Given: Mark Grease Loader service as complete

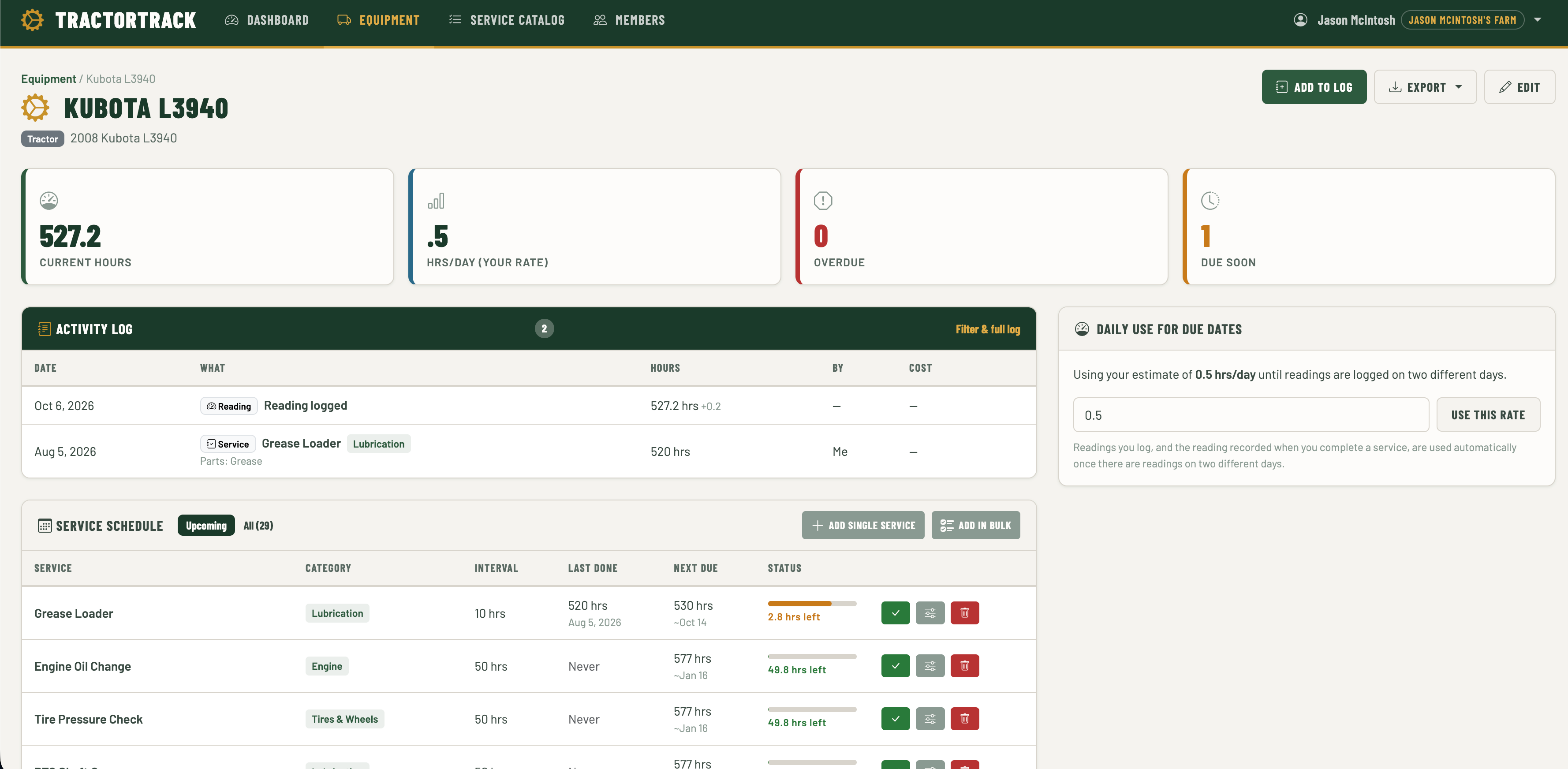Looking at the screenshot, I should [896, 613].
